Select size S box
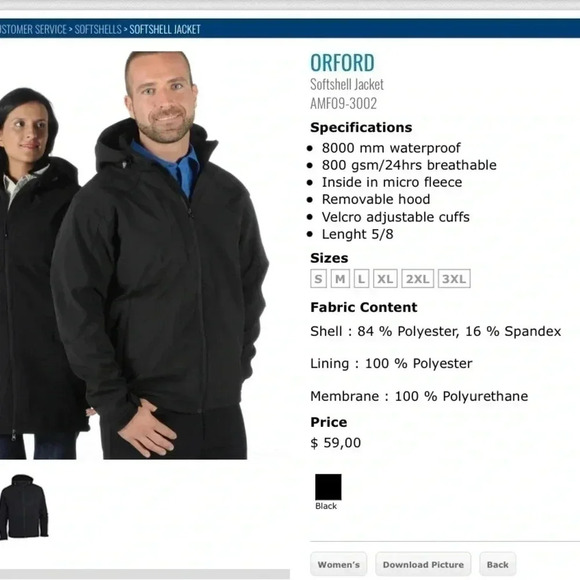 (318, 279)
